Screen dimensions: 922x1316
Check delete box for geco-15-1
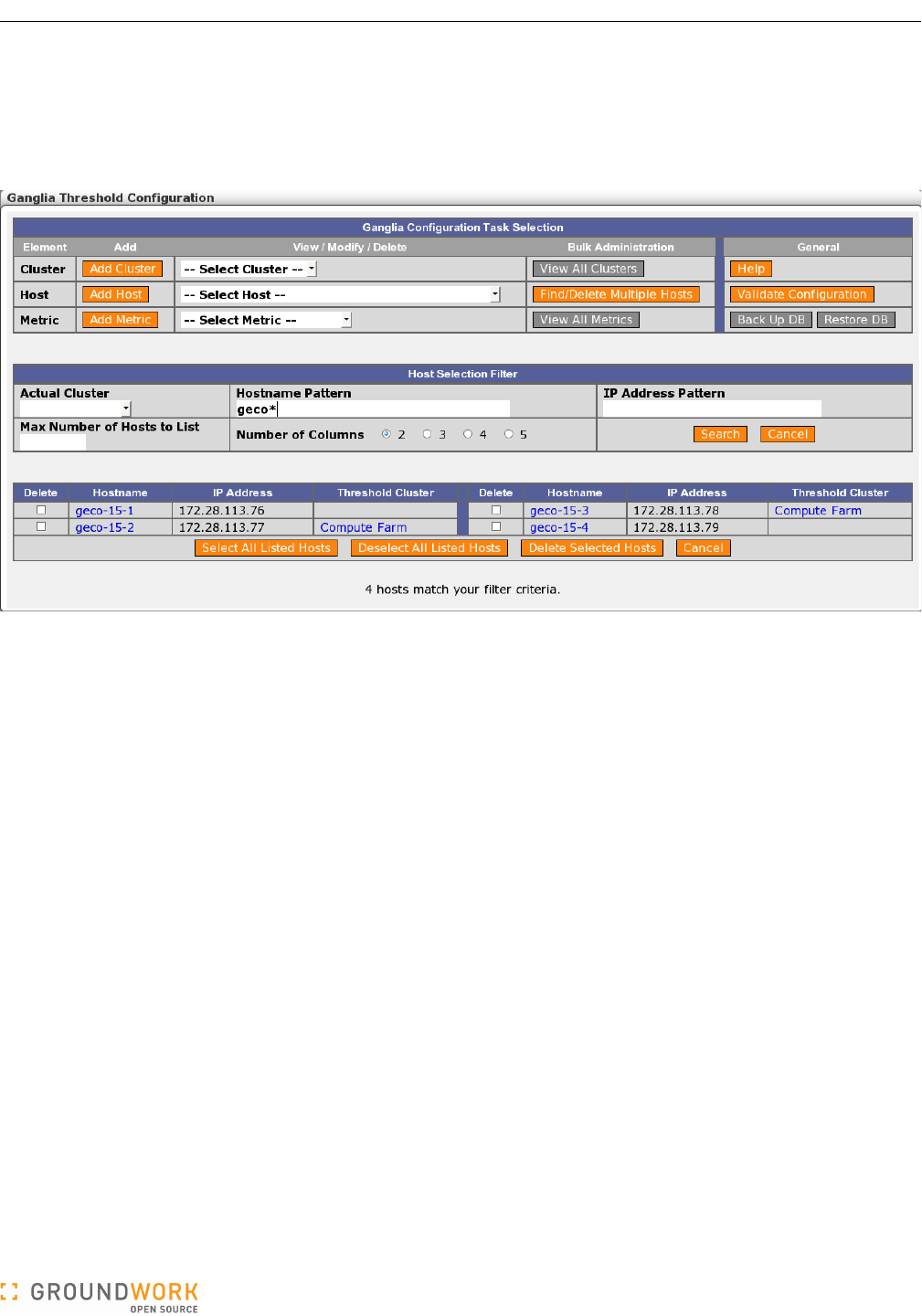41,510
